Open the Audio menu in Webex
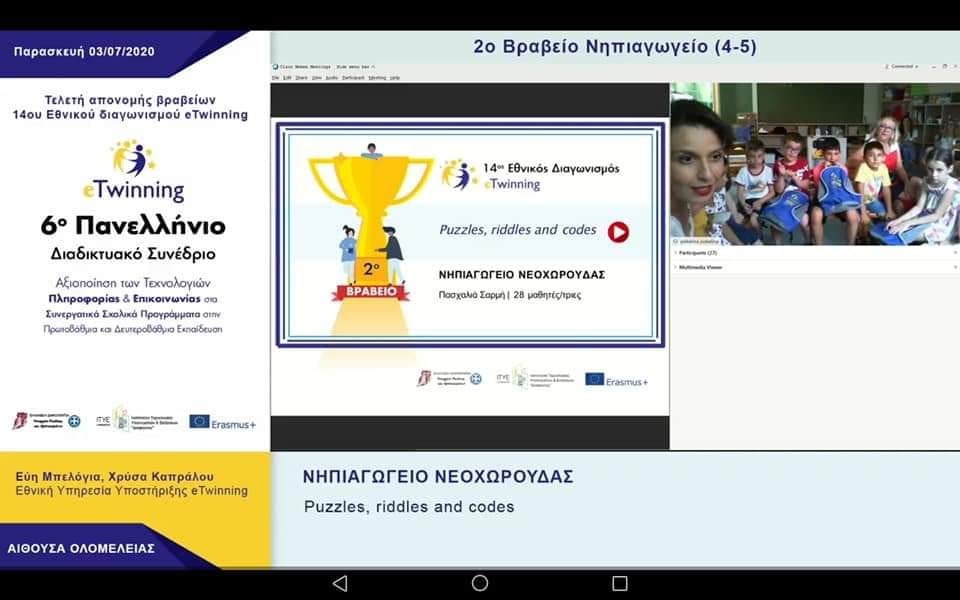This screenshot has width=960, height=600. coord(332,78)
